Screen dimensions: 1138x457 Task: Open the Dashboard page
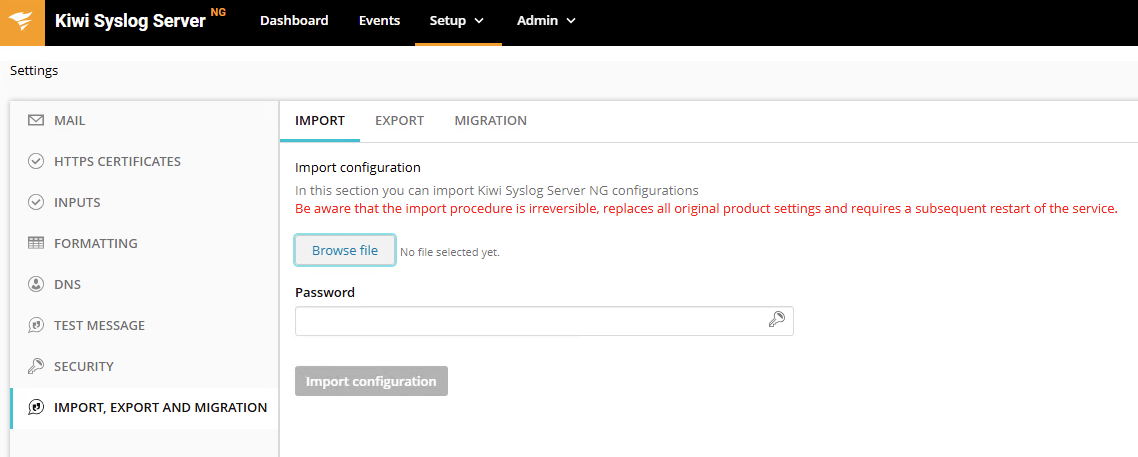point(294,21)
